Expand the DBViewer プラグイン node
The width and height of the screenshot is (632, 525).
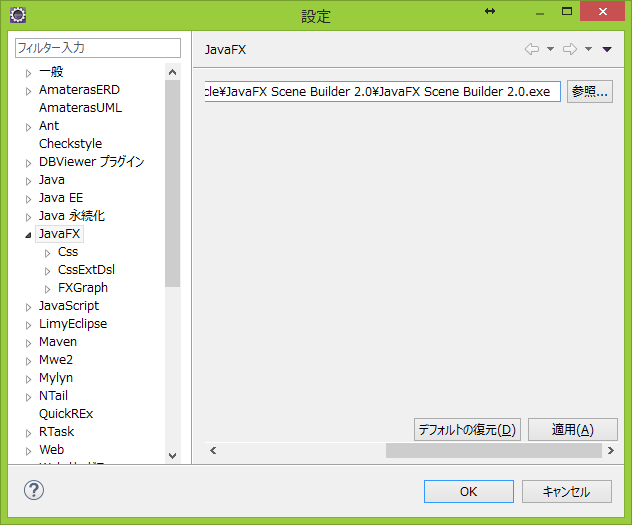pyautogui.click(x=28, y=163)
